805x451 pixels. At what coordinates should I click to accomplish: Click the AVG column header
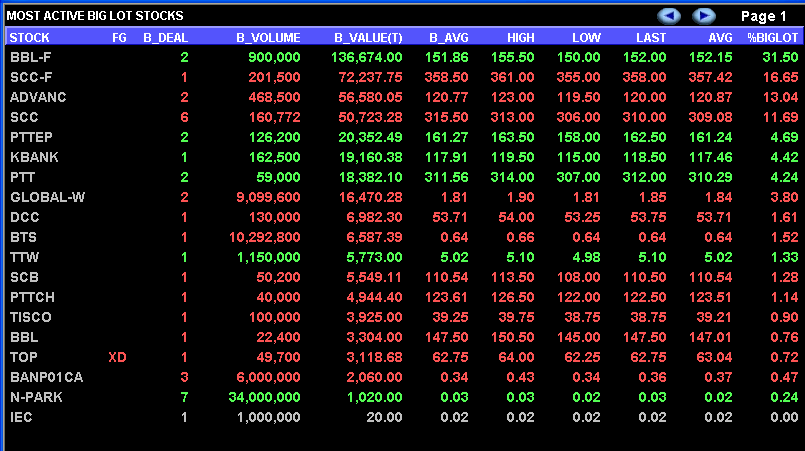coord(720,37)
